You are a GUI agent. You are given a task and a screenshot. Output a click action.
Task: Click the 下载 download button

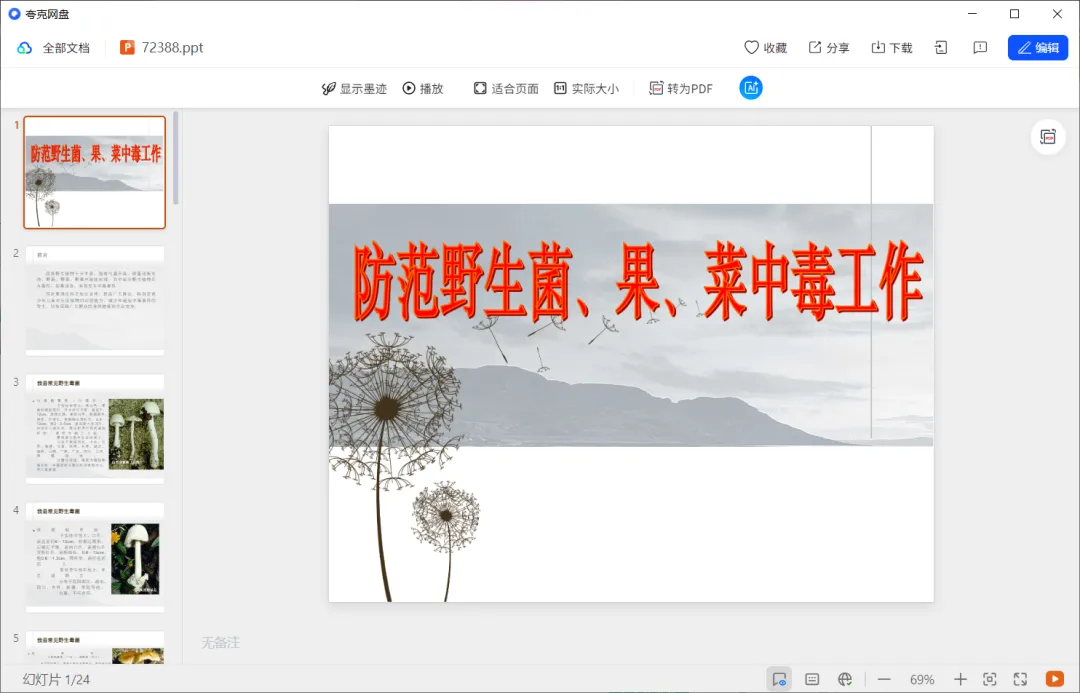[x=892, y=48]
